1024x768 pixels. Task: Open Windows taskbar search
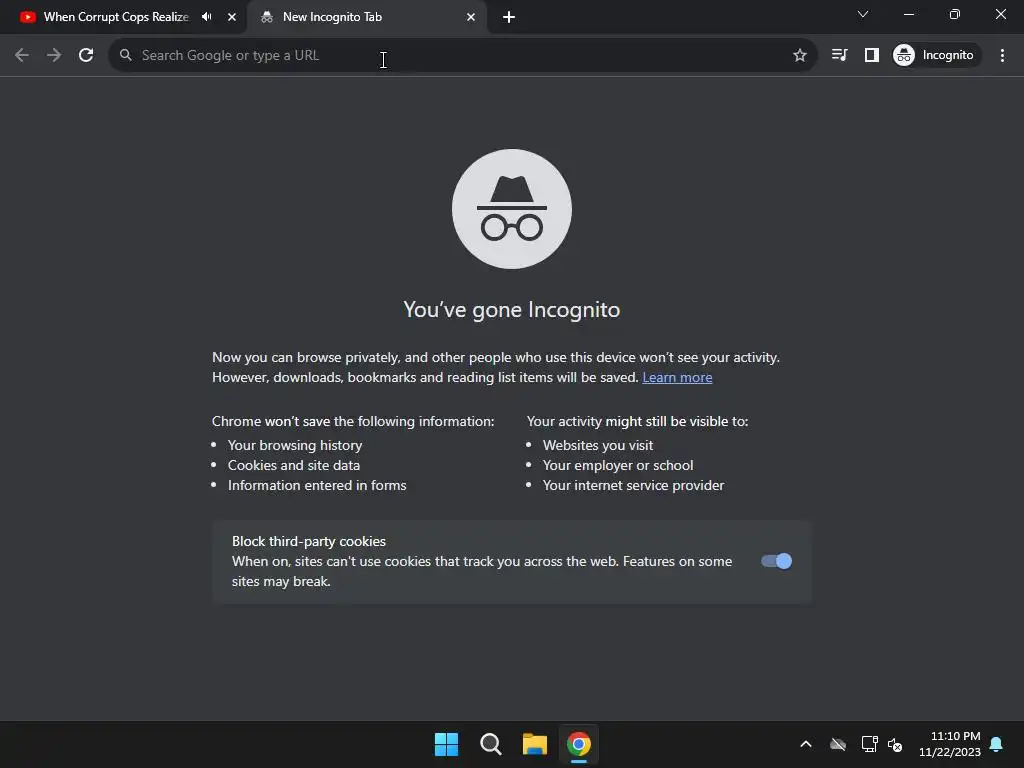pos(490,744)
